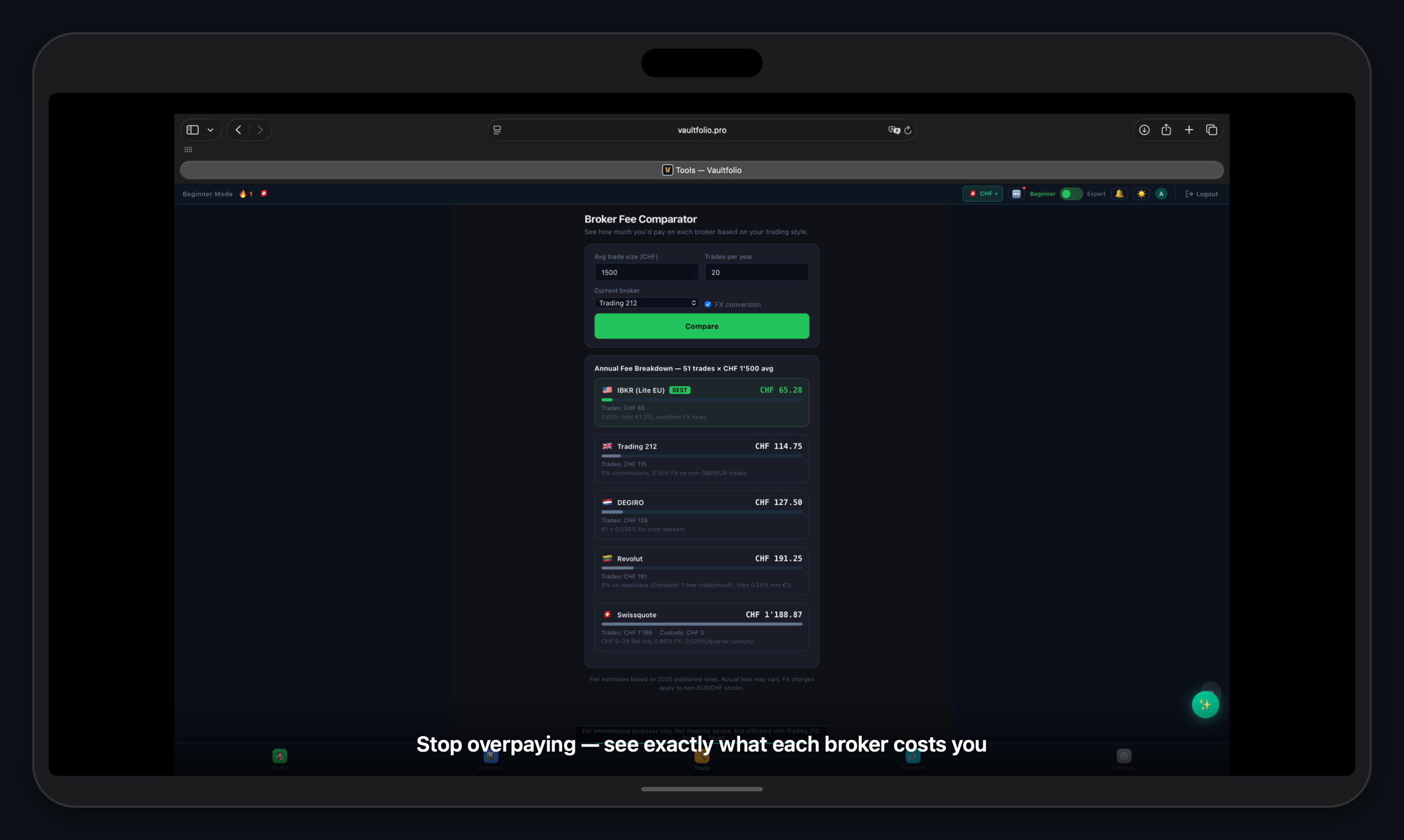This screenshot has width=1404, height=840.
Task: Click the Lithuania flag next to Revolut
Action: tap(607, 558)
